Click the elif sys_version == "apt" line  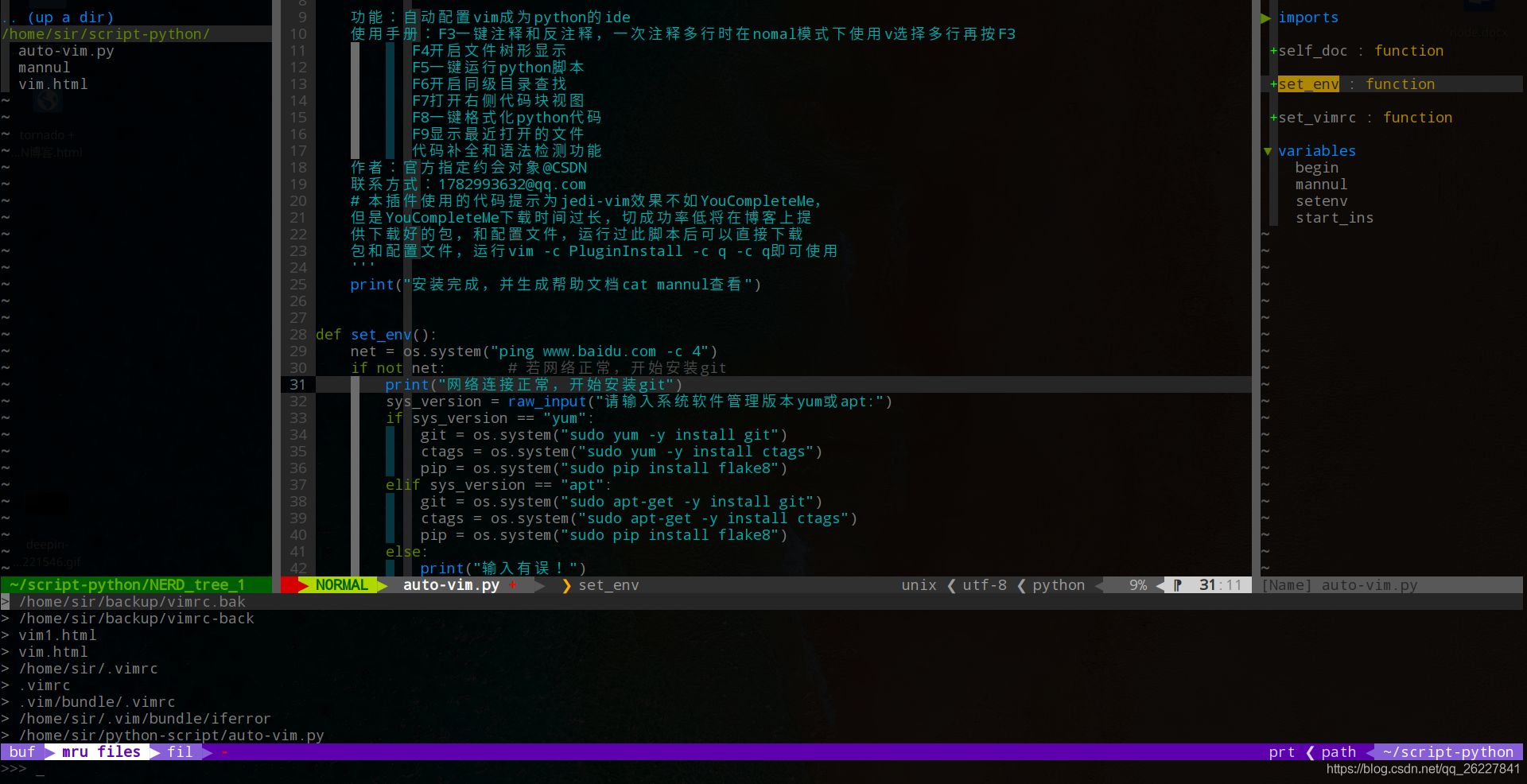click(499, 485)
